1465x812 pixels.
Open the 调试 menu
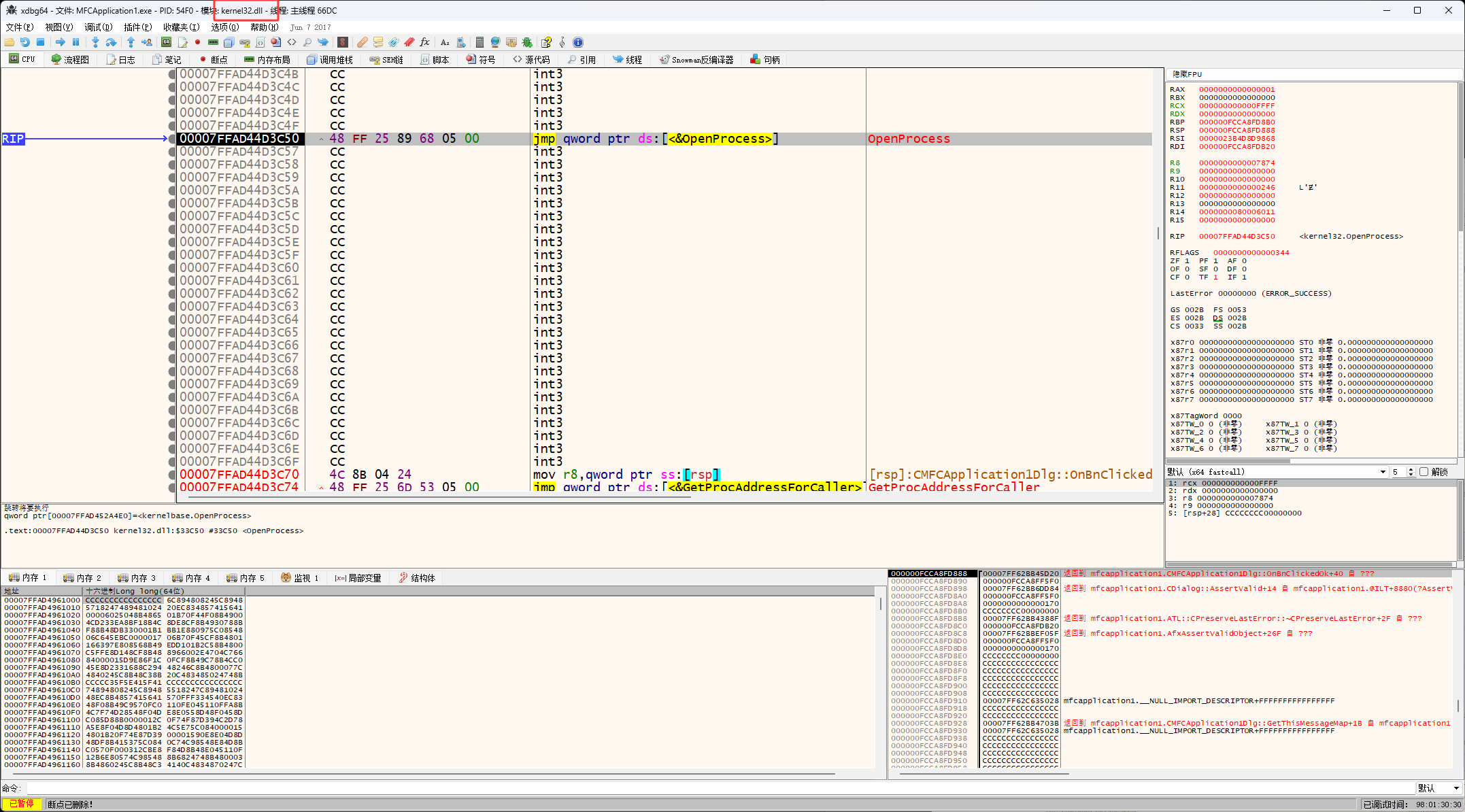(98, 27)
